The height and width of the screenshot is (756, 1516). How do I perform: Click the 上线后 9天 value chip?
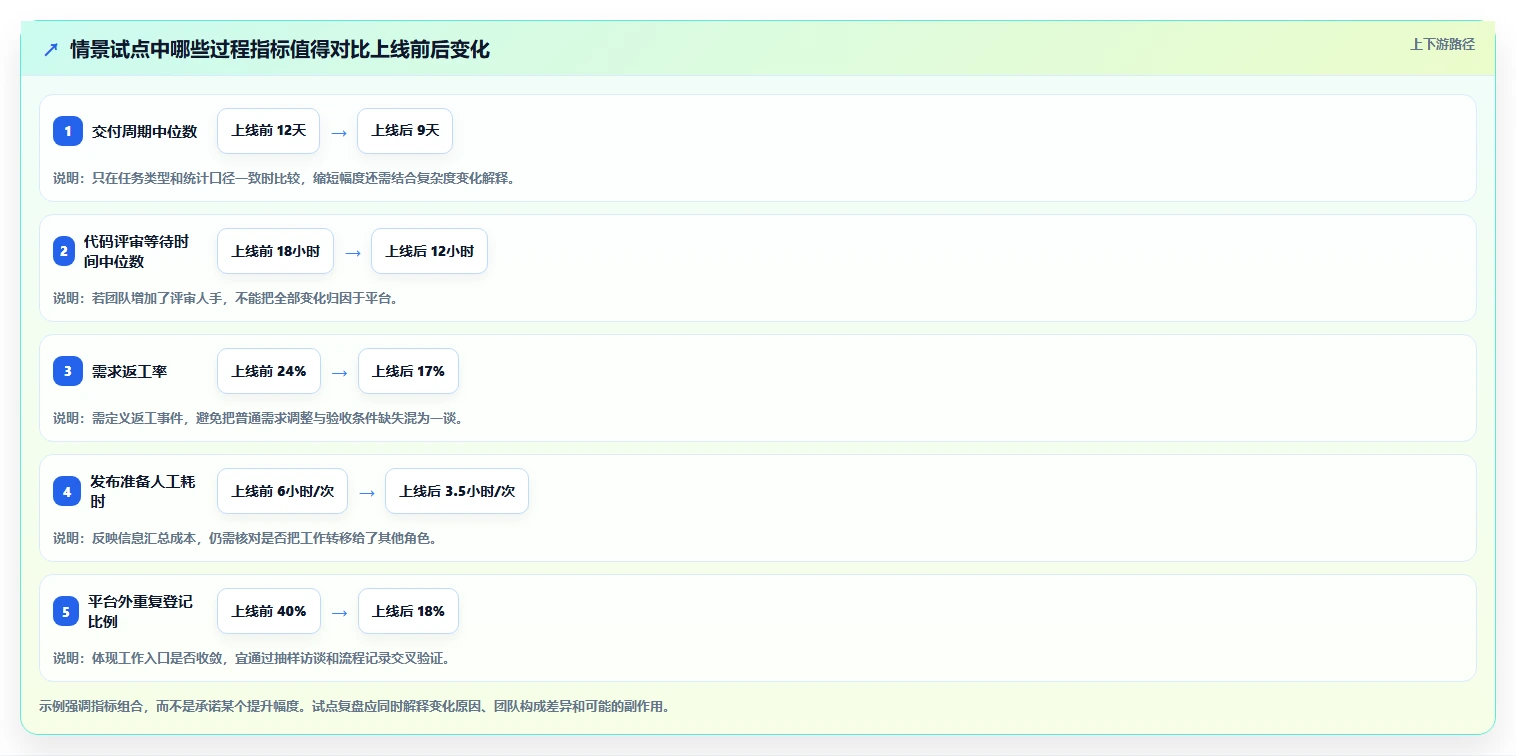pyautogui.click(x=405, y=131)
